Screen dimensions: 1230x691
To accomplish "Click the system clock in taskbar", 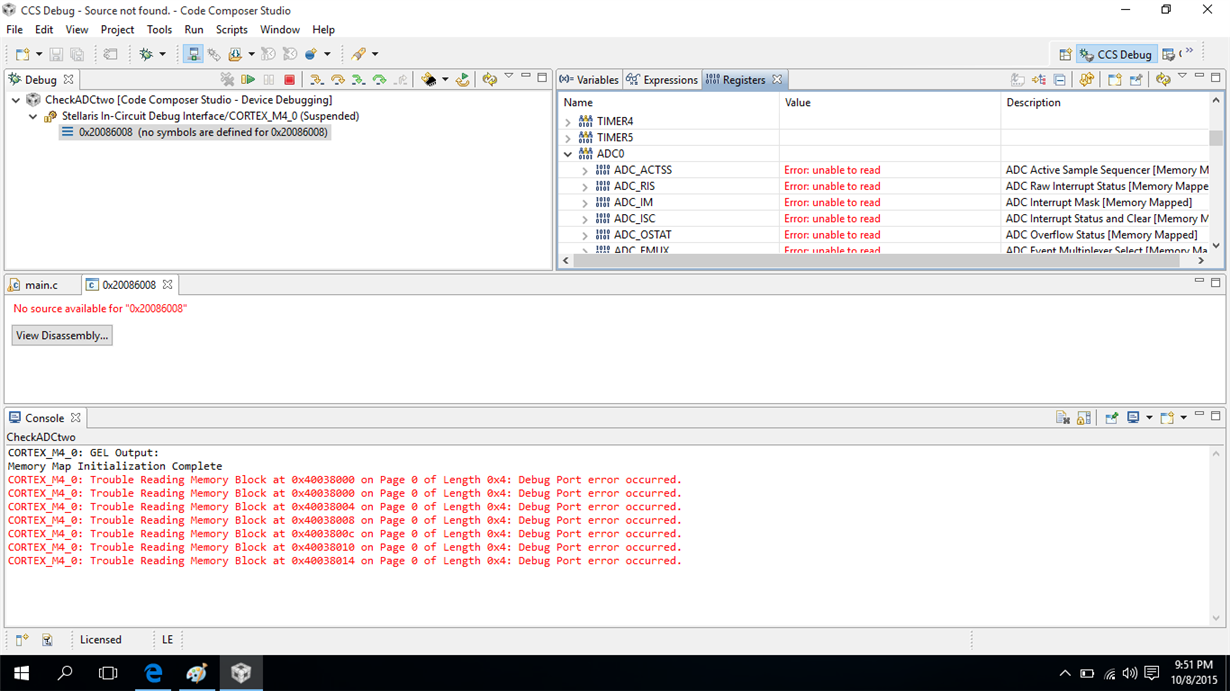I will [x=1193, y=672].
